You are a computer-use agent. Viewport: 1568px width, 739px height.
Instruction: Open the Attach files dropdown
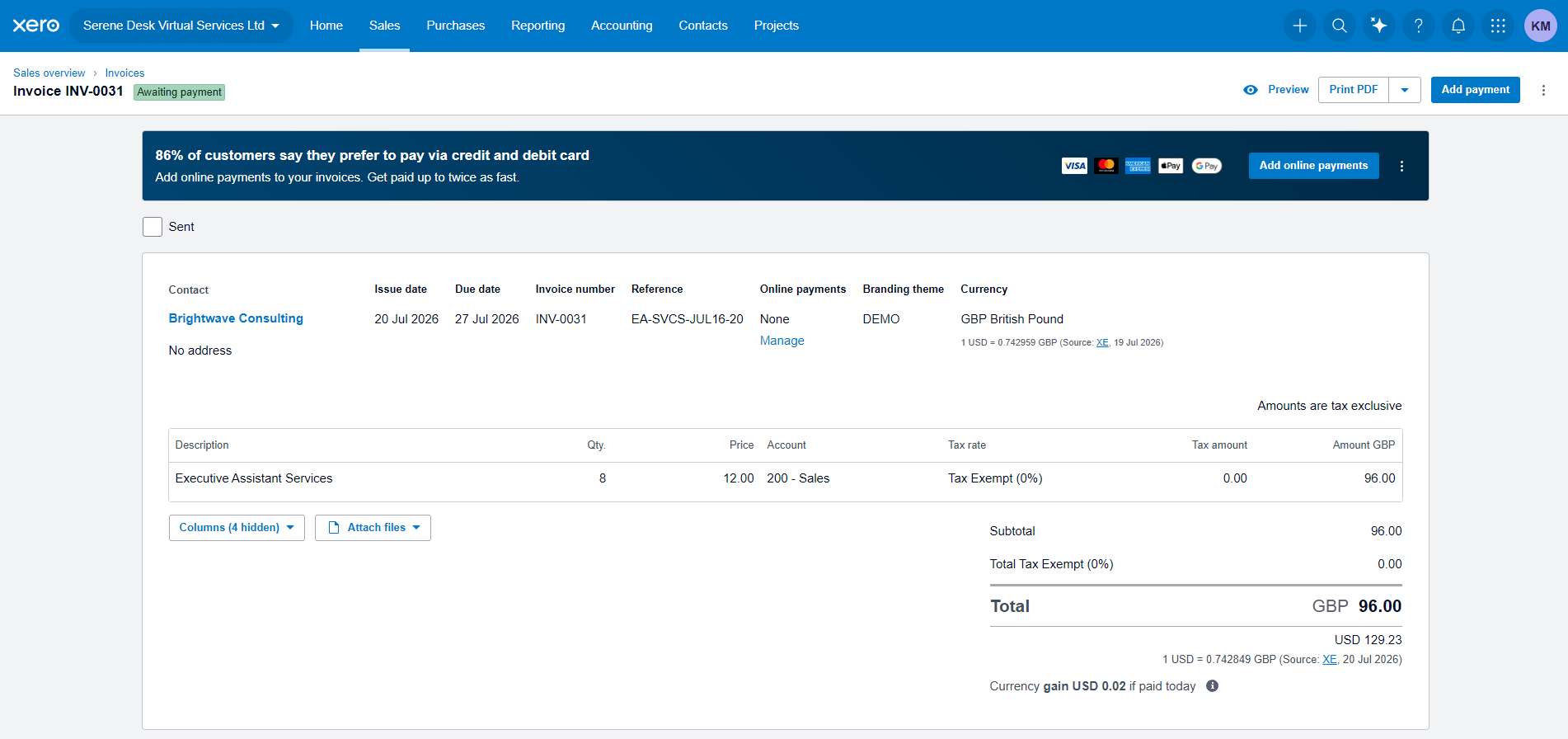pos(373,528)
